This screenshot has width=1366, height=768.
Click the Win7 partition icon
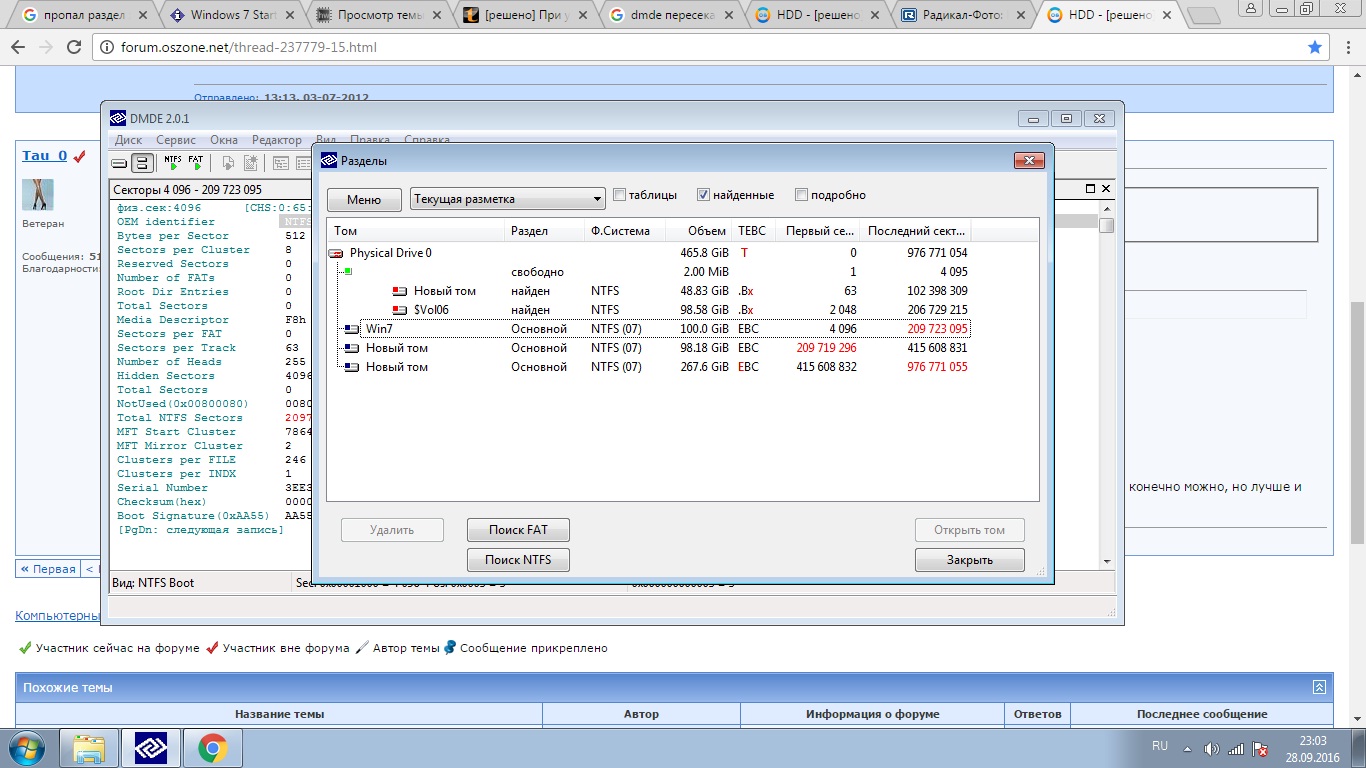(x=352, y=329)
